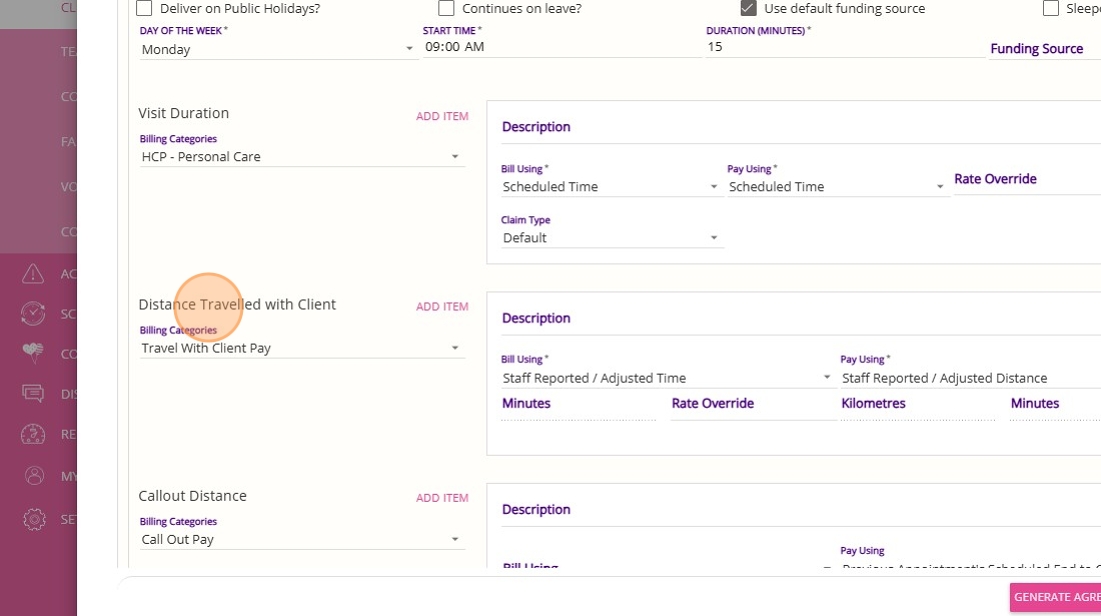Open the Claim Type dropdown
1101x616 pixels.
click(x=610, y=238)
